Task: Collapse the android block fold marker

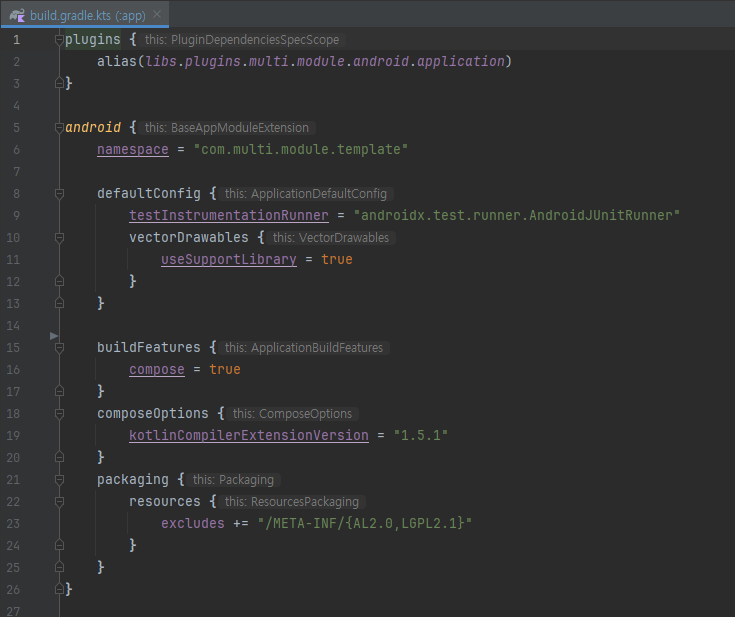Action: click(59, 128)
